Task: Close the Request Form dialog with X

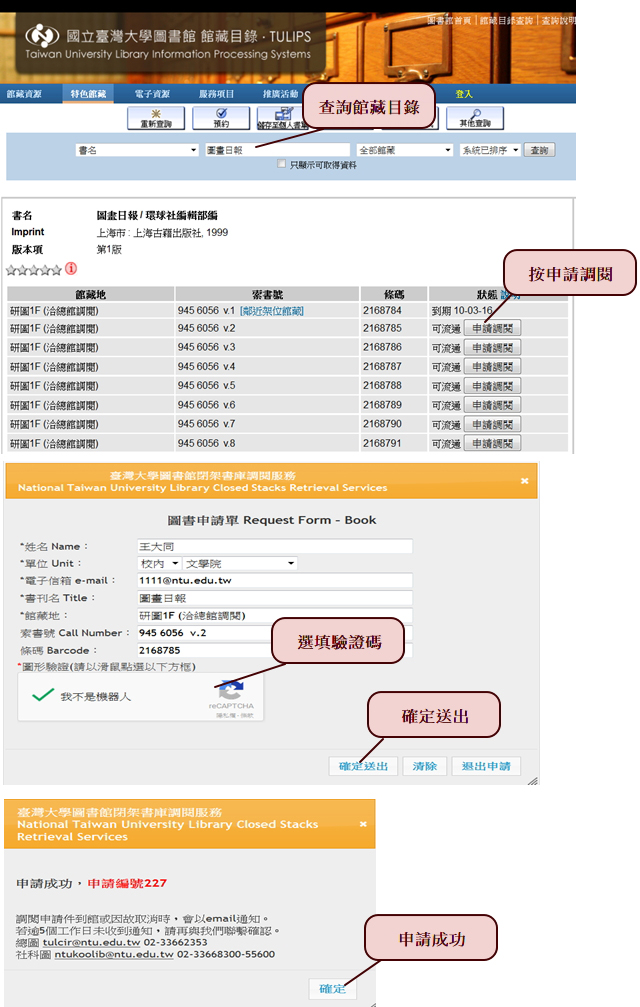Action: point(524,480)
